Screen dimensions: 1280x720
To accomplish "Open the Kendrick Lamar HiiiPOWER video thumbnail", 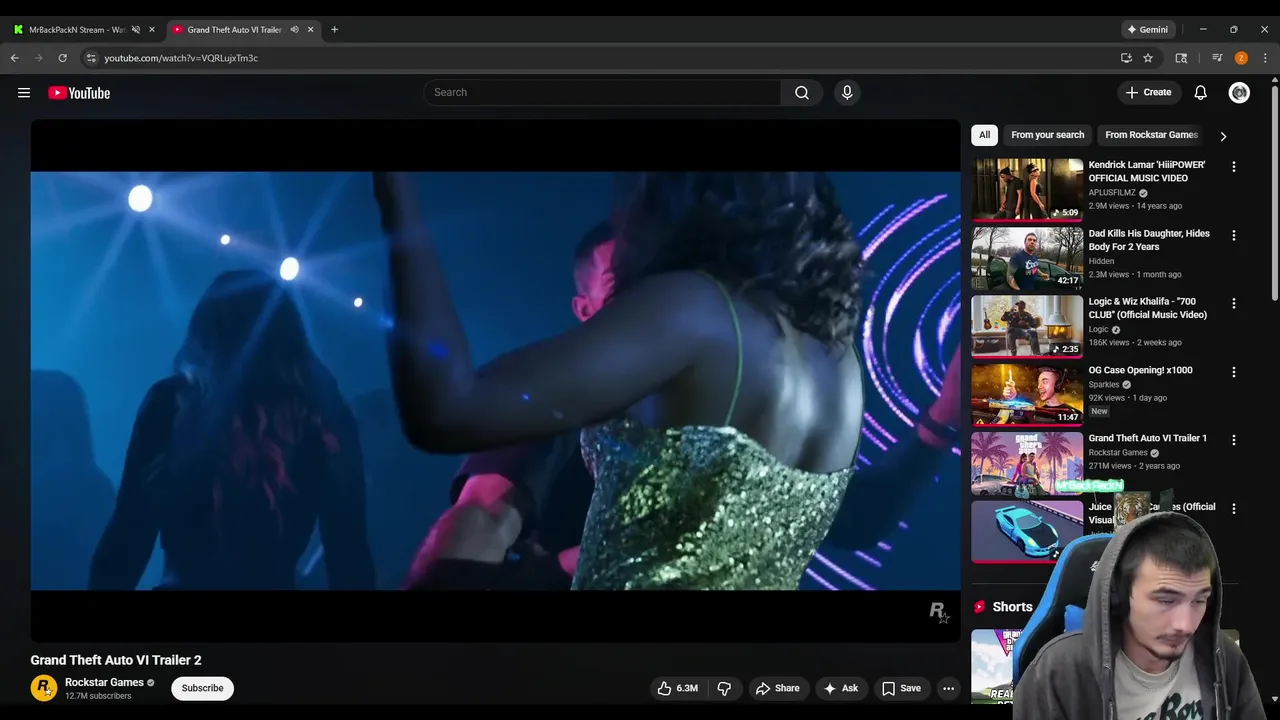I will [1027, 189].
